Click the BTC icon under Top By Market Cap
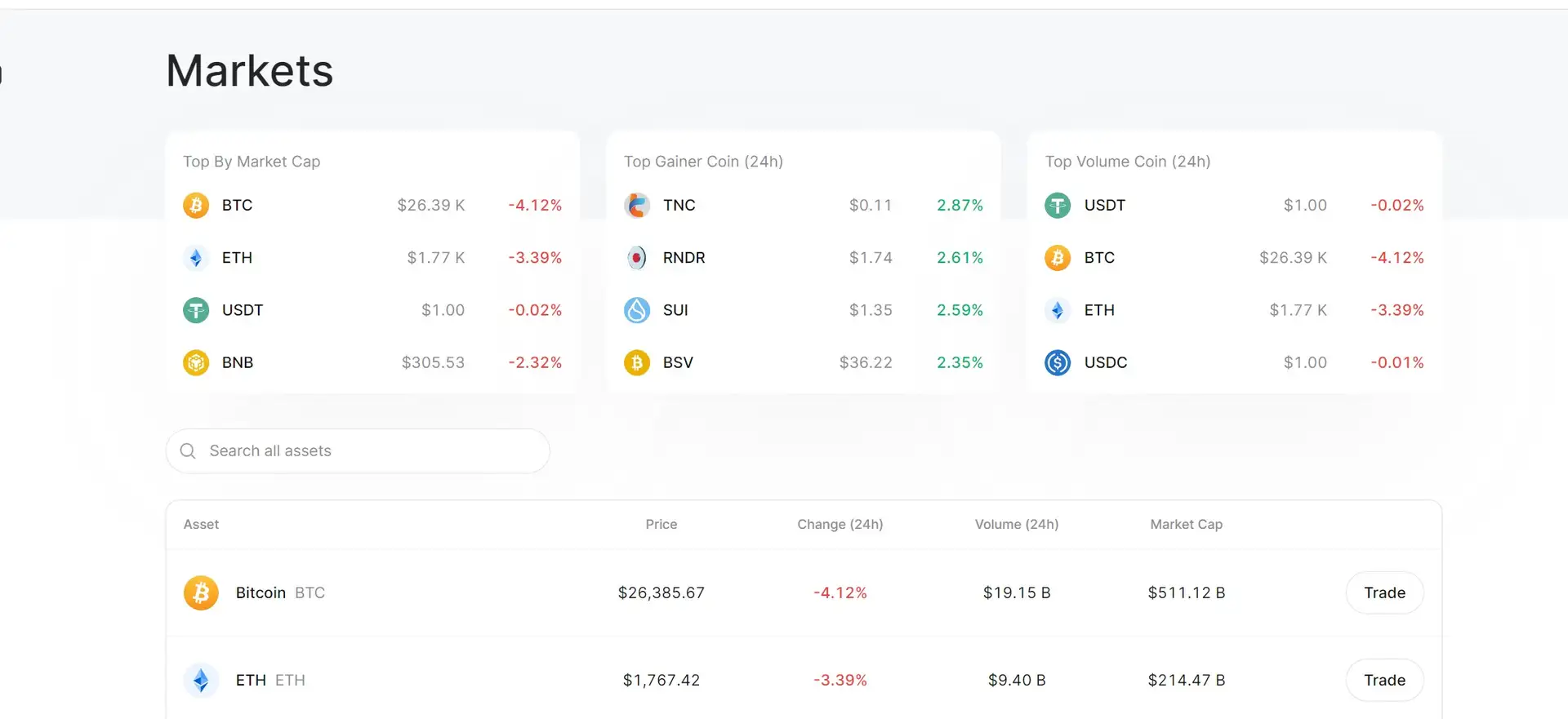Viewport: 1568px width, 719px height. click(196, 205)
